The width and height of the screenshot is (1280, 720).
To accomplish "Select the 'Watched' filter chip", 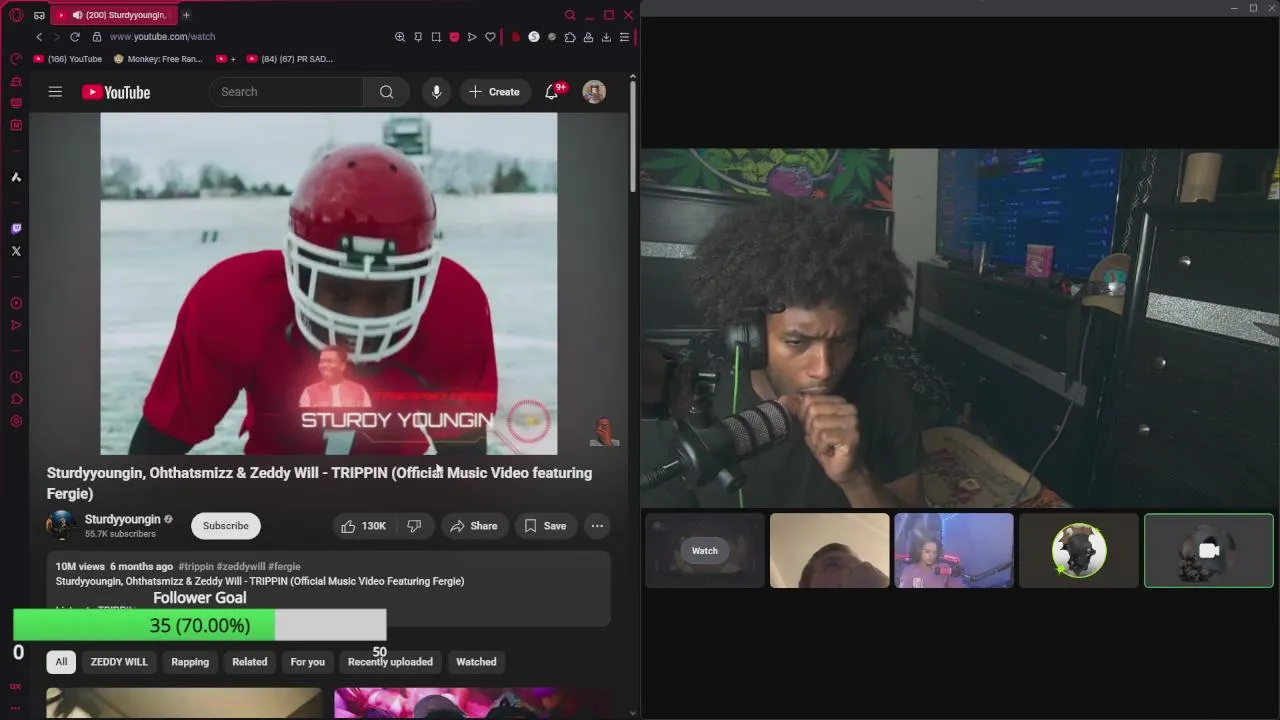I will pos(476,662).
